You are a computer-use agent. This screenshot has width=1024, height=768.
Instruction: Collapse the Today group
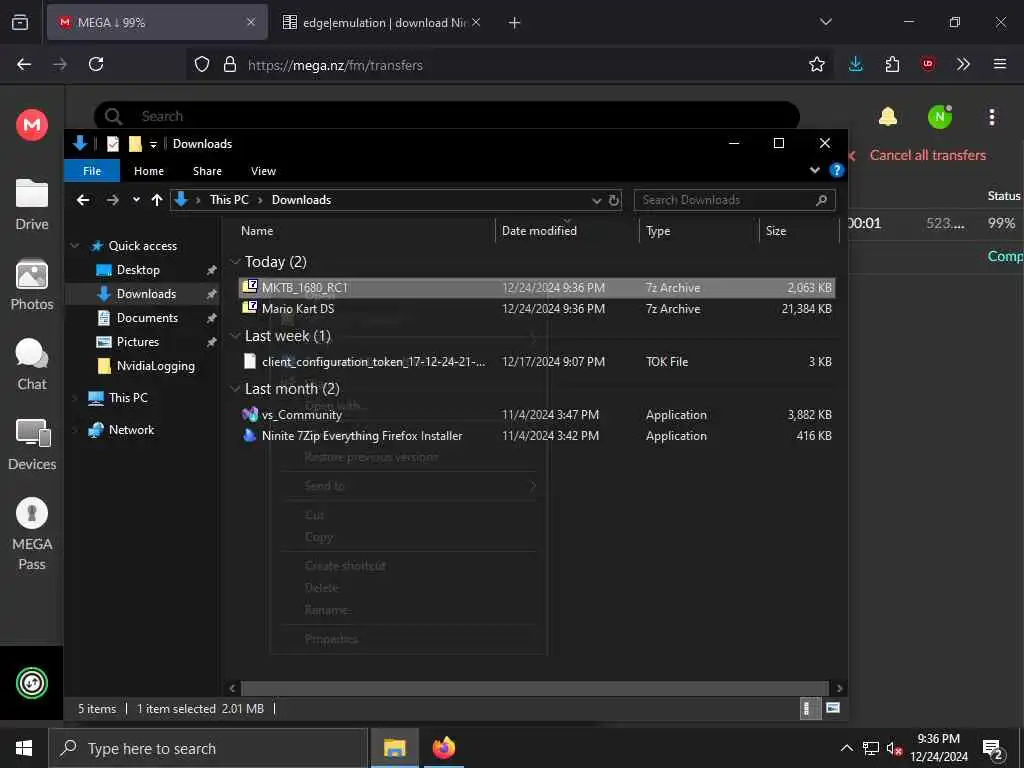coord(235,262)
